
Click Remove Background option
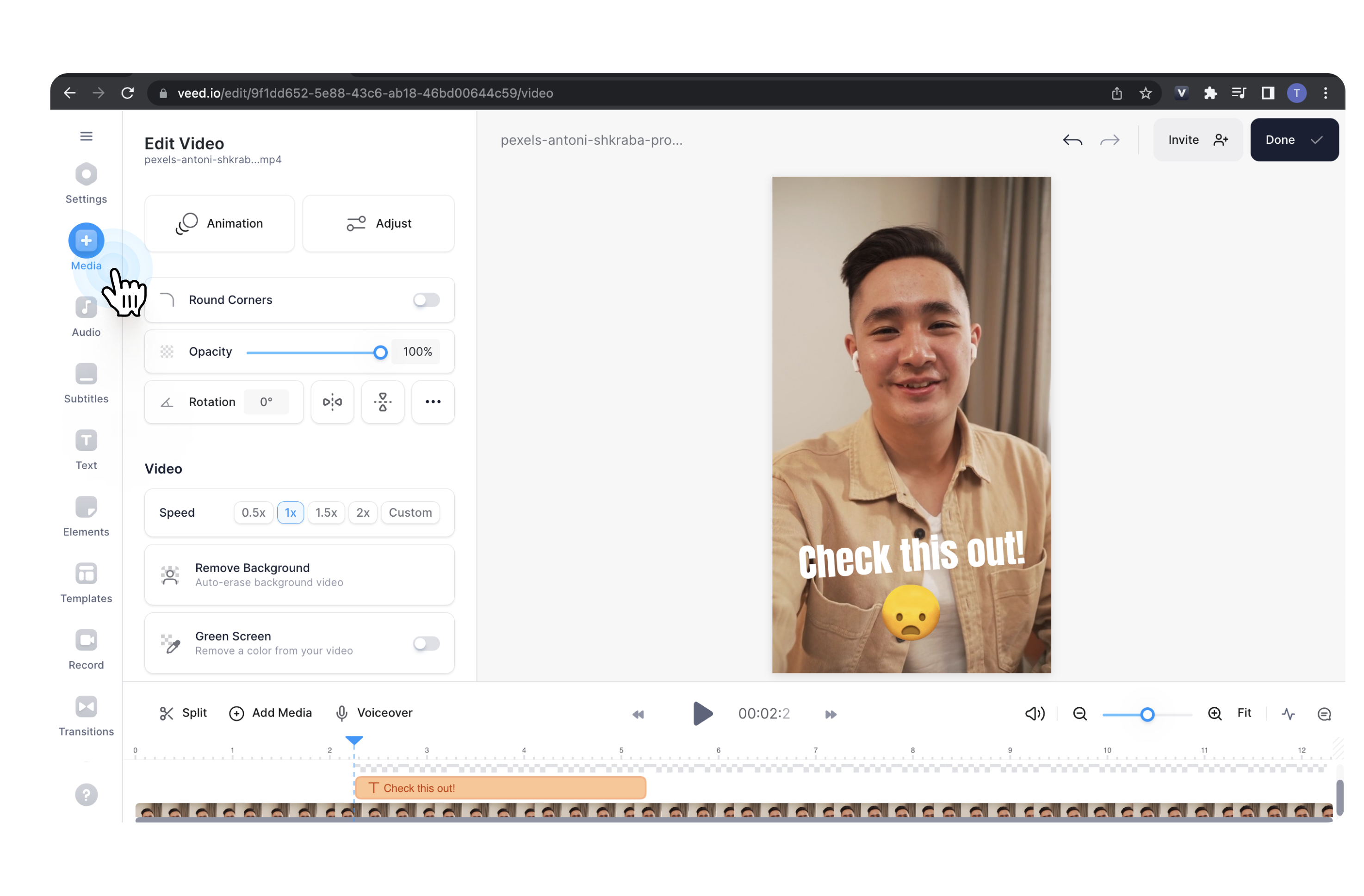point(299,575)
